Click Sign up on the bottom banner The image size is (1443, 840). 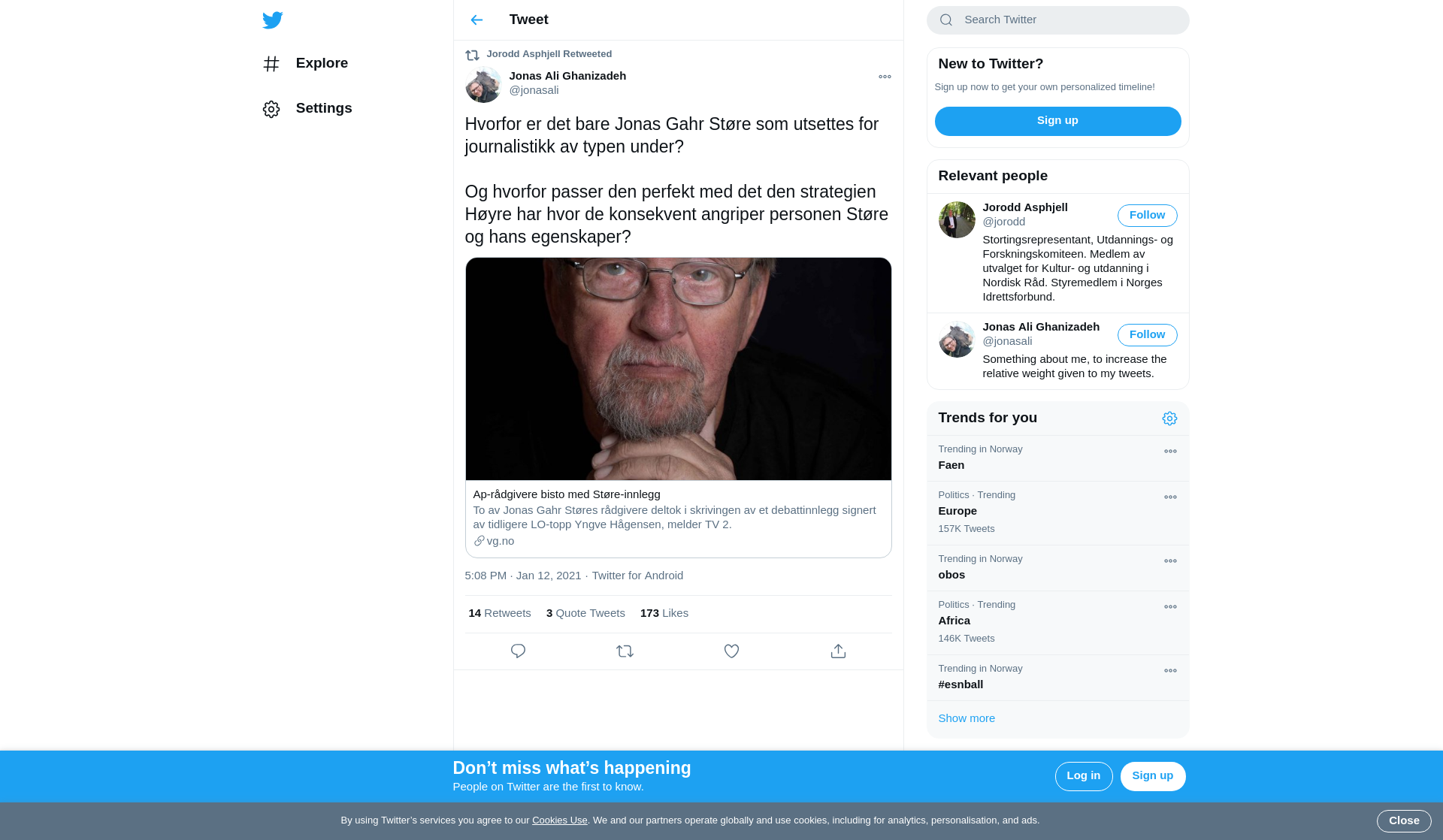coord(1152,776)
